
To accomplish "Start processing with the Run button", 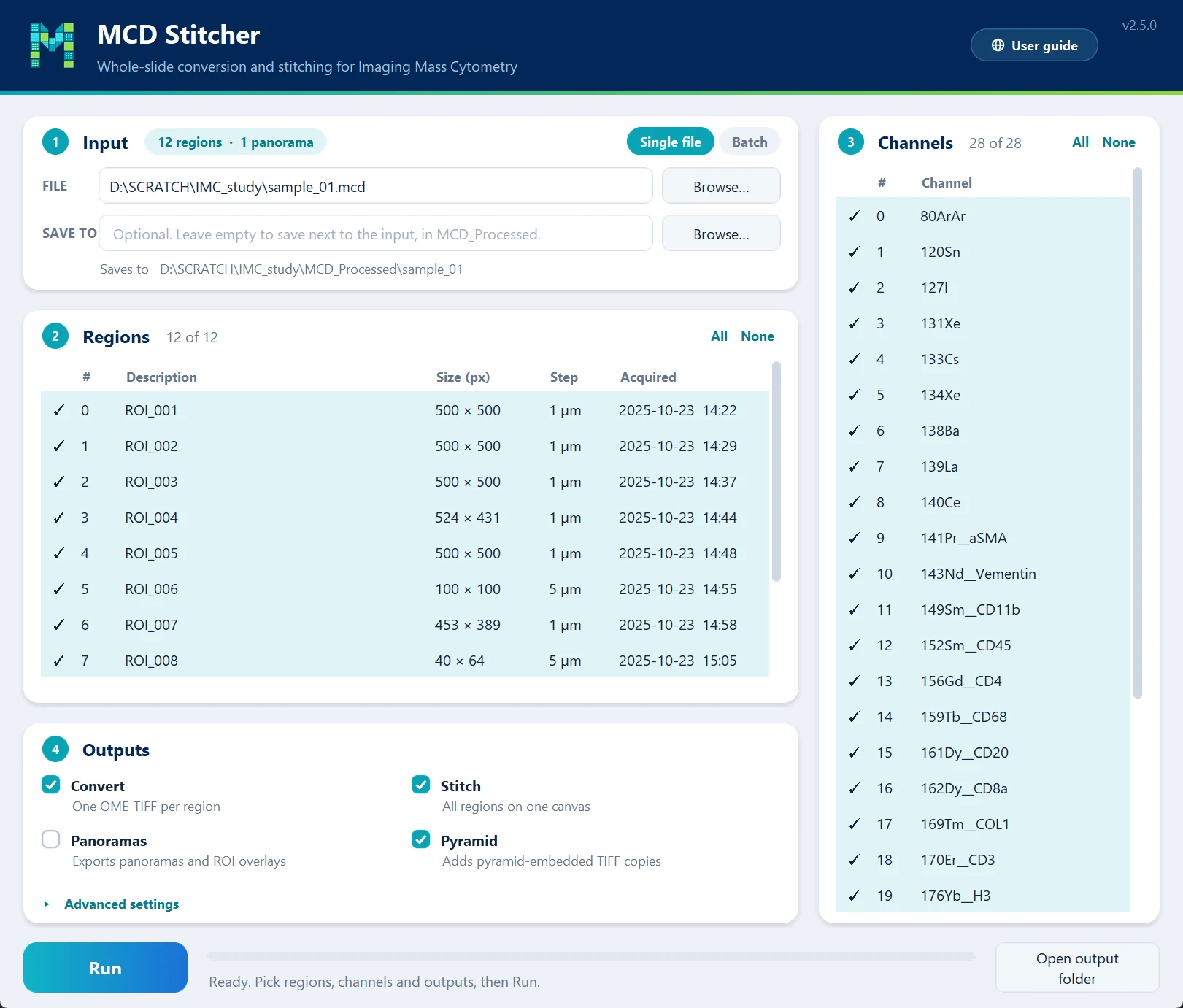I will [105, 968].
